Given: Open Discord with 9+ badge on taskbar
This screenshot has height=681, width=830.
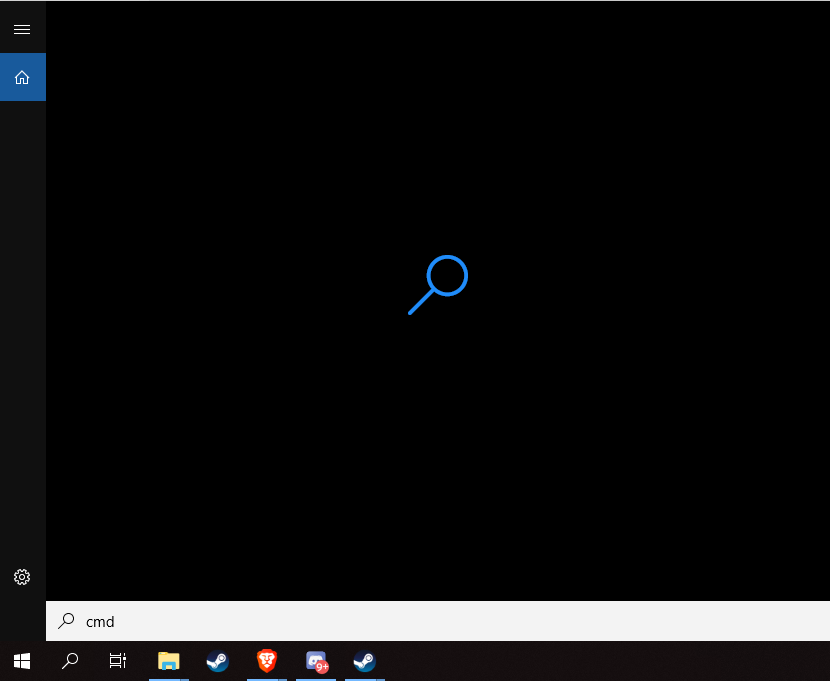Looking at the screenshot, I should pyautogui.click(x=316, y=661).
